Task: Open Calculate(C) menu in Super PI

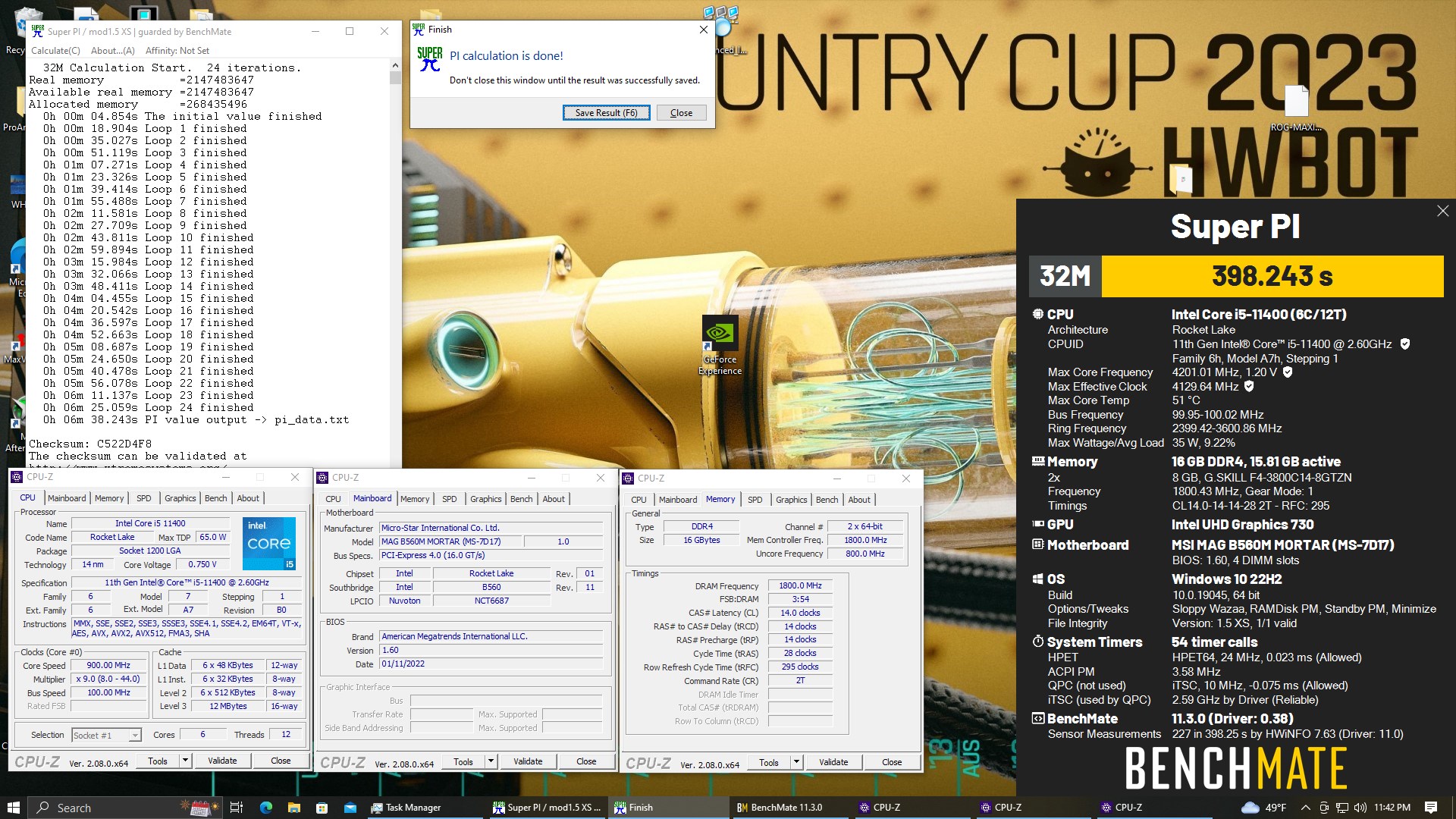Action: click(x=55, y=51)
